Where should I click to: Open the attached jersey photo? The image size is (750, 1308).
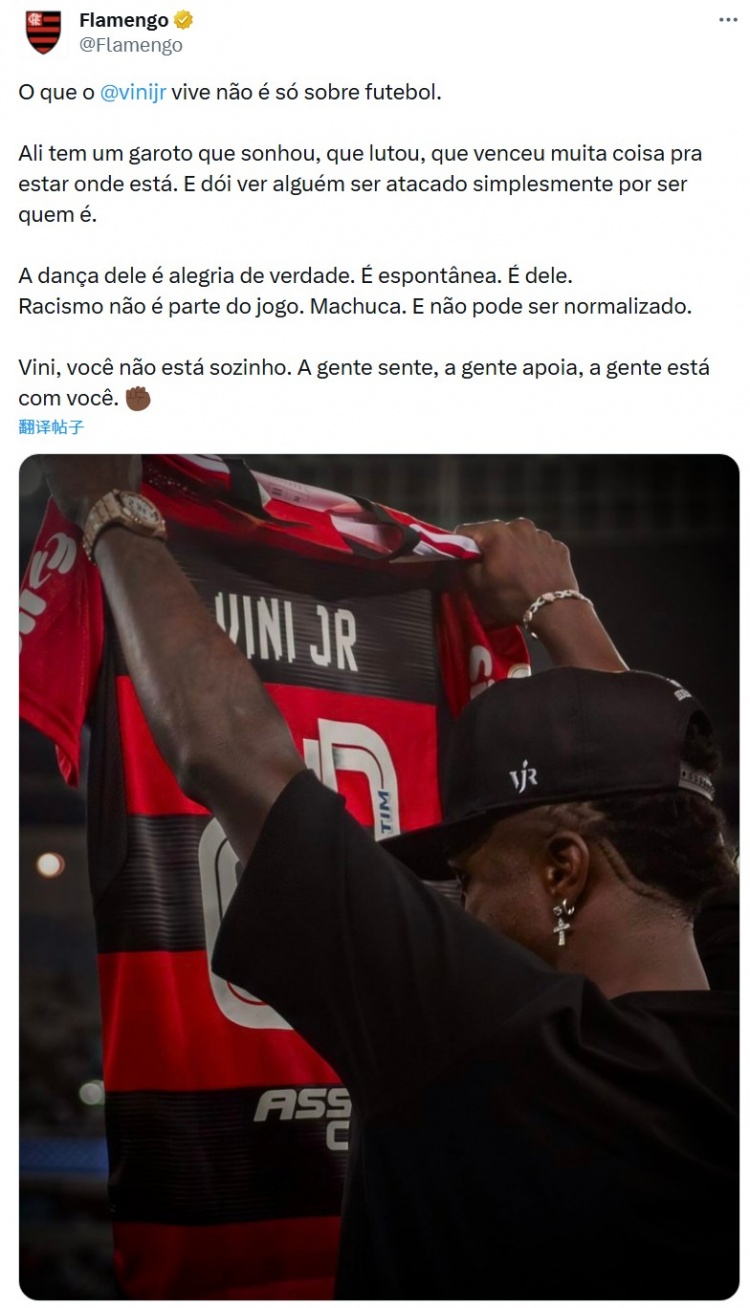coord(379,877)
